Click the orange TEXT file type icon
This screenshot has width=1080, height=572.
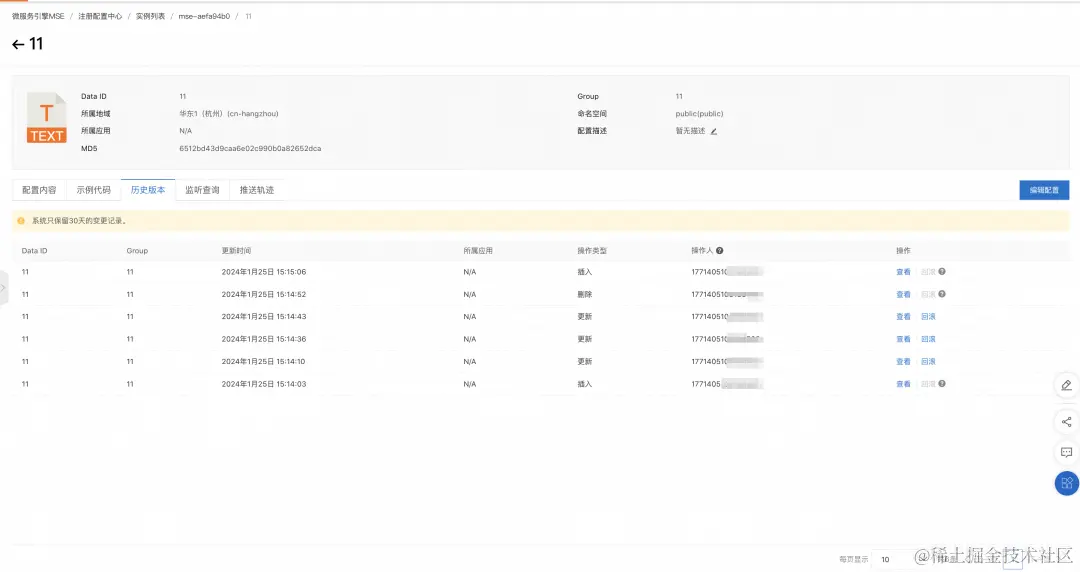point(46,118)
